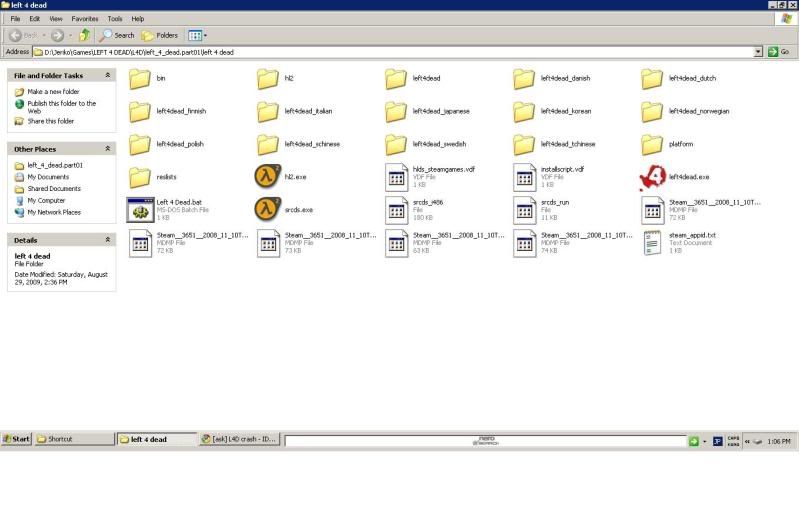Click the system tray clock
This screenshot has height=526, width=799.
click(779, 441)
